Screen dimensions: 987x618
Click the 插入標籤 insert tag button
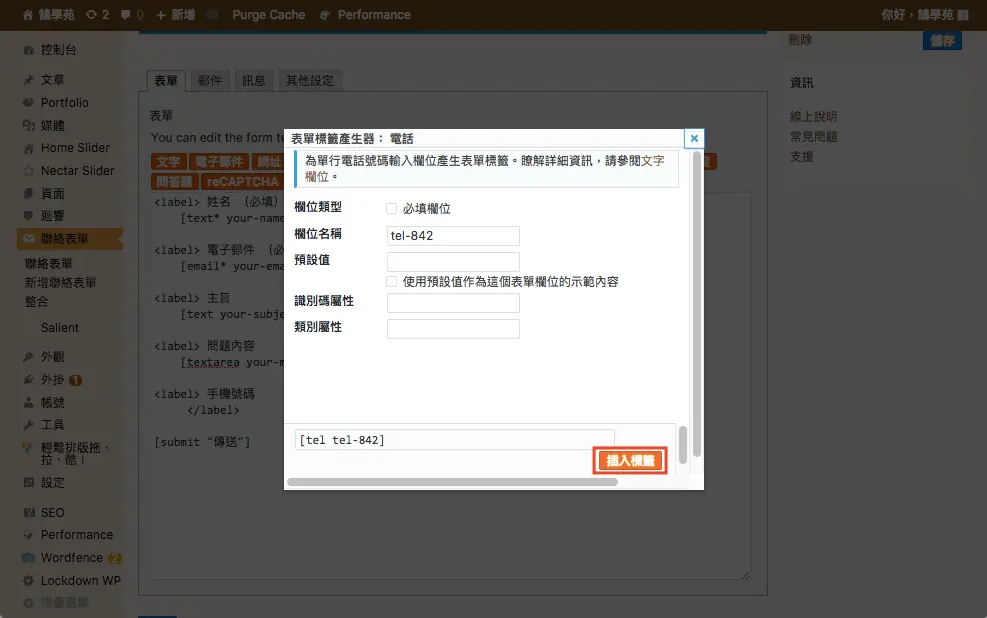point(630,461)
